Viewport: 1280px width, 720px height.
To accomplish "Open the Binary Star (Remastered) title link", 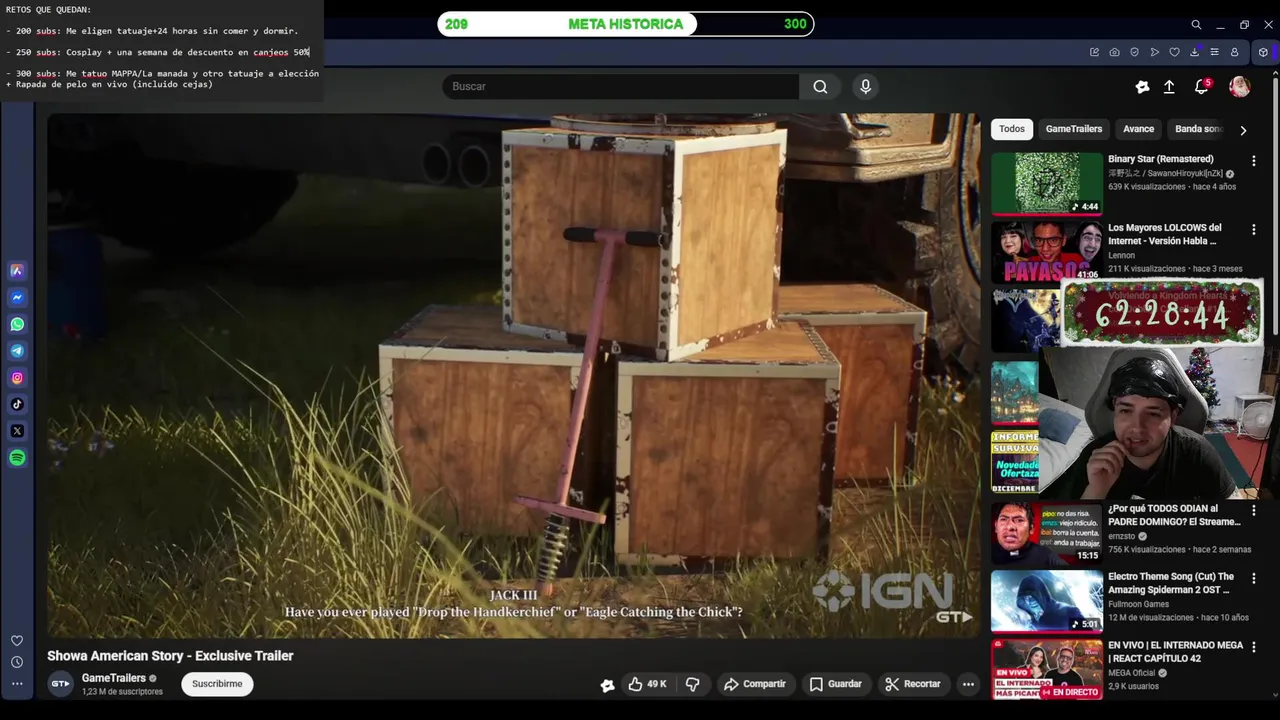I will coord(1160,159).
